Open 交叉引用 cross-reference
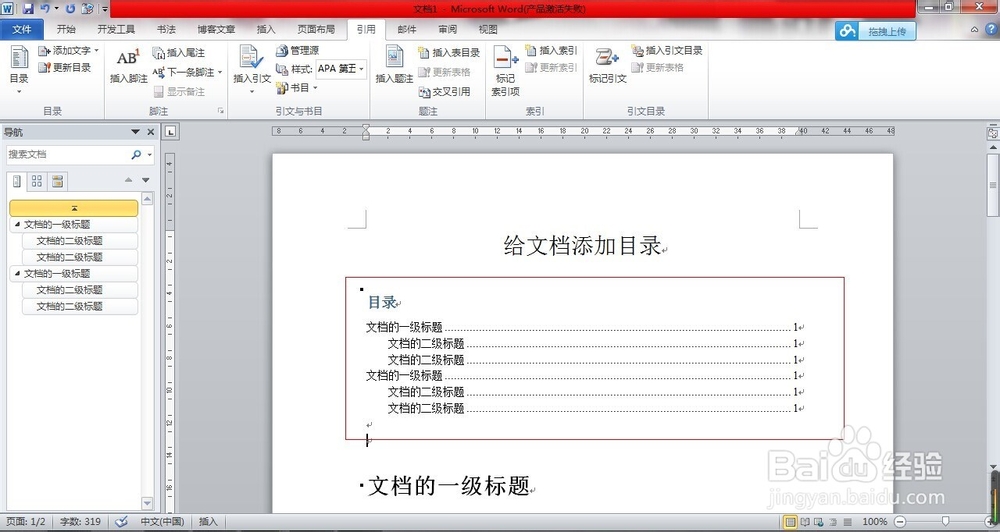 click(x=445, y=91)
